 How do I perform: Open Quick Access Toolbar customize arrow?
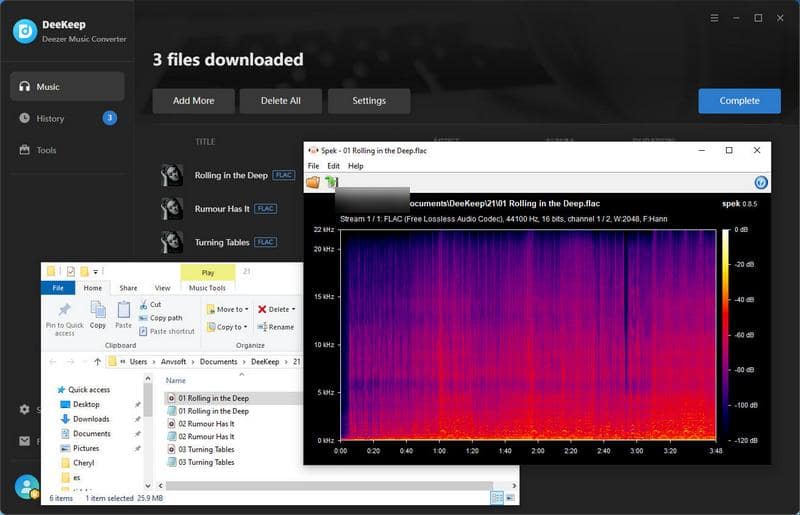(x=95, y=272)
